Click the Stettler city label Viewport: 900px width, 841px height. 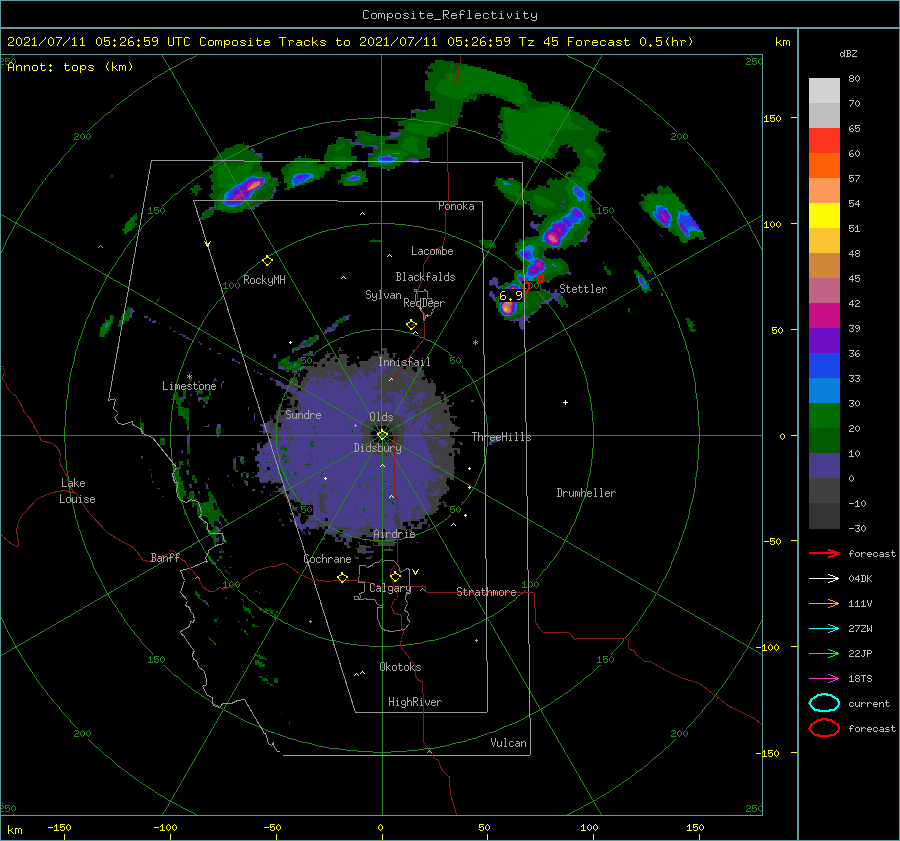pos(583,289)
